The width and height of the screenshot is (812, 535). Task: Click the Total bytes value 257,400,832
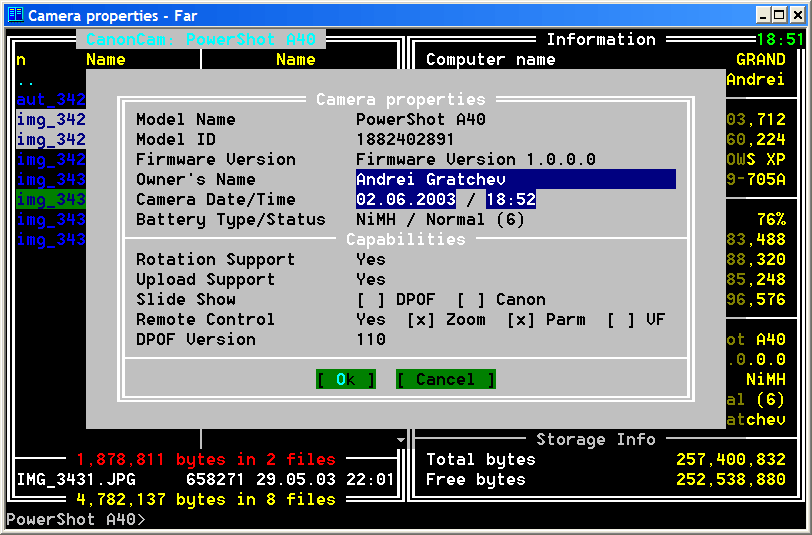point(731,459)
